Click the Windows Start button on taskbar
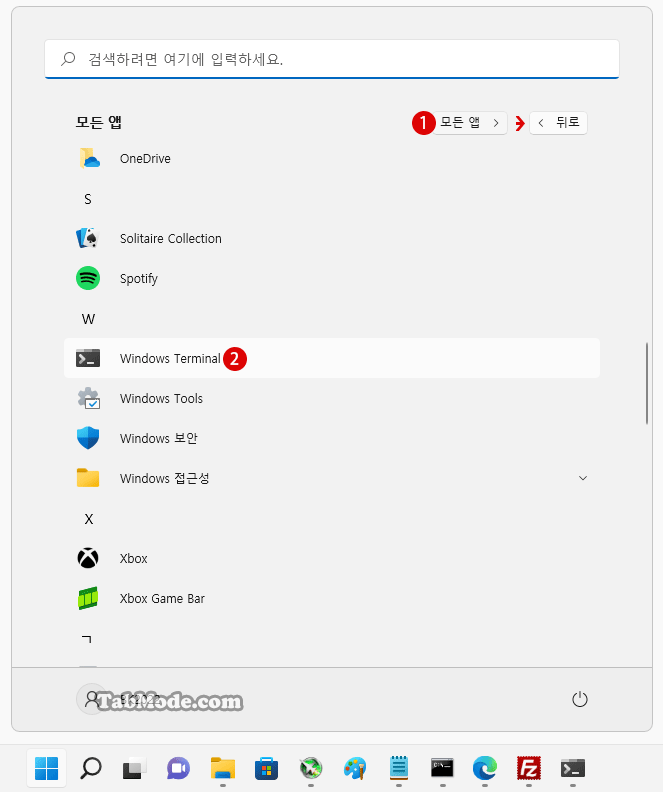Screen dimensions: 663x792 coord(46,768)
